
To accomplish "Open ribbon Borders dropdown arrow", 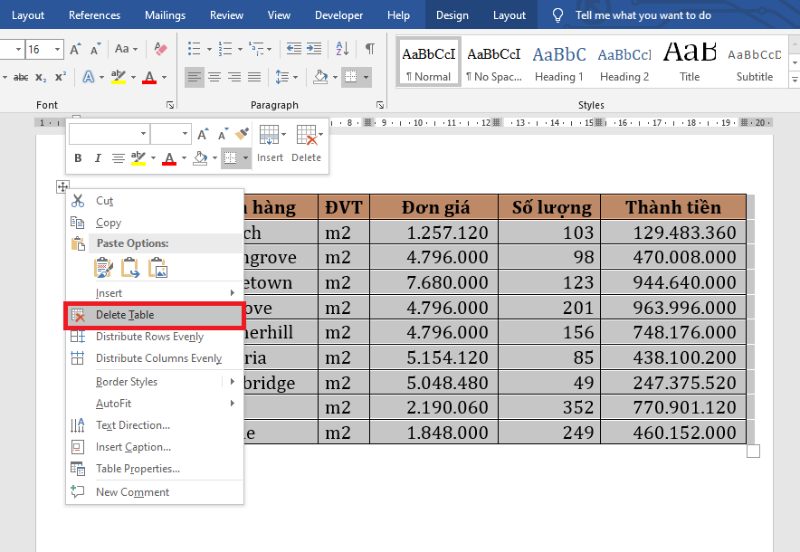I will click(366, 78).
